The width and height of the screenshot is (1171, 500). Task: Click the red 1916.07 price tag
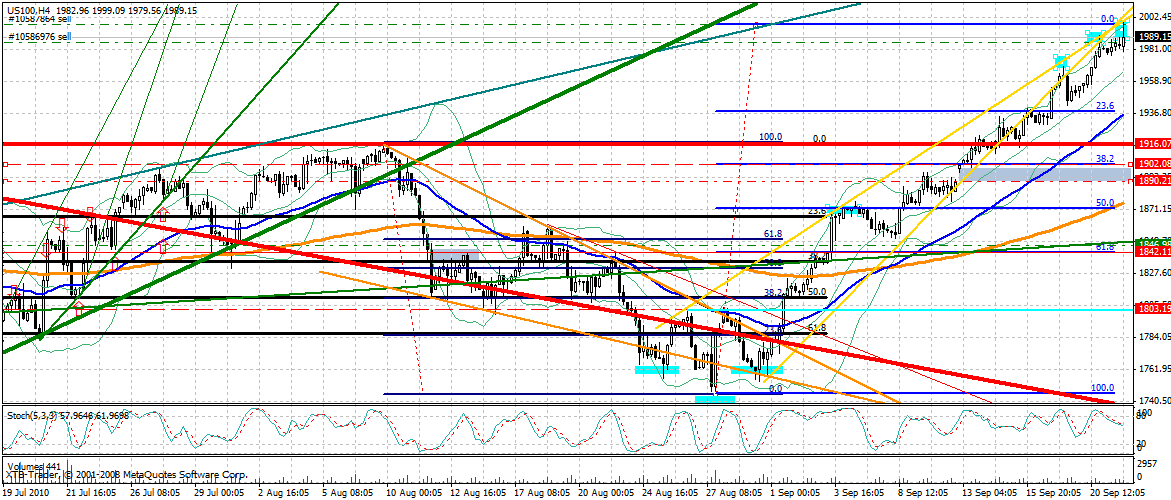click(x=1152, y=143)
